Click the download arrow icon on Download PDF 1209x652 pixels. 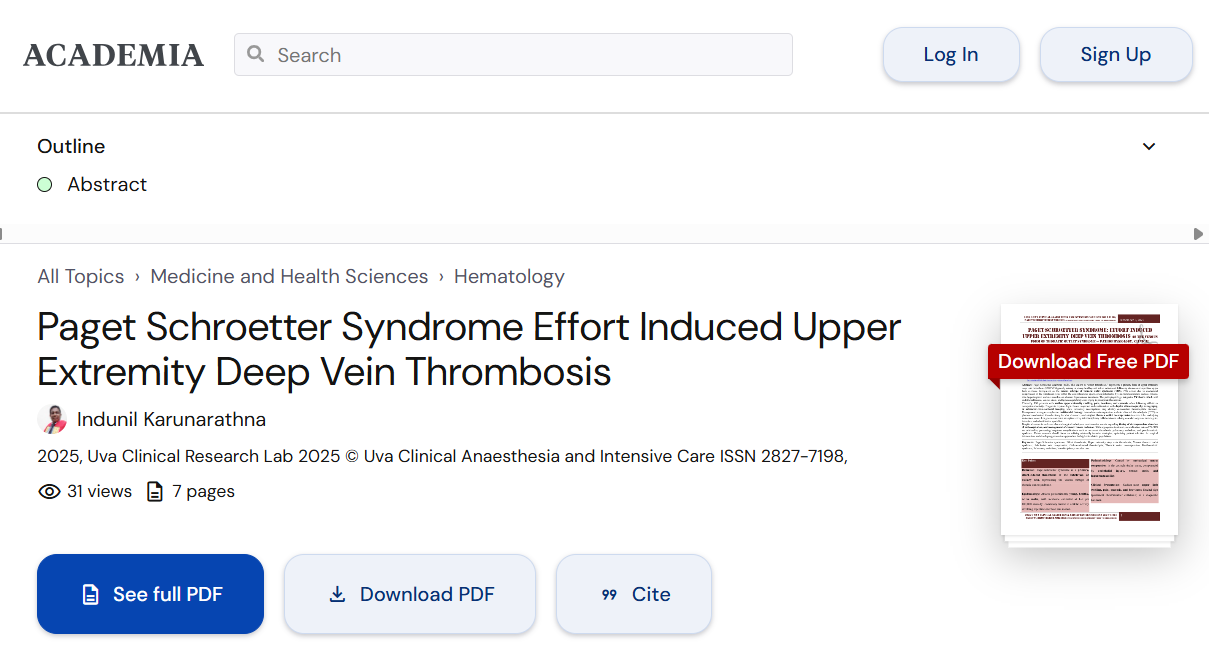(x=335, y=594)
